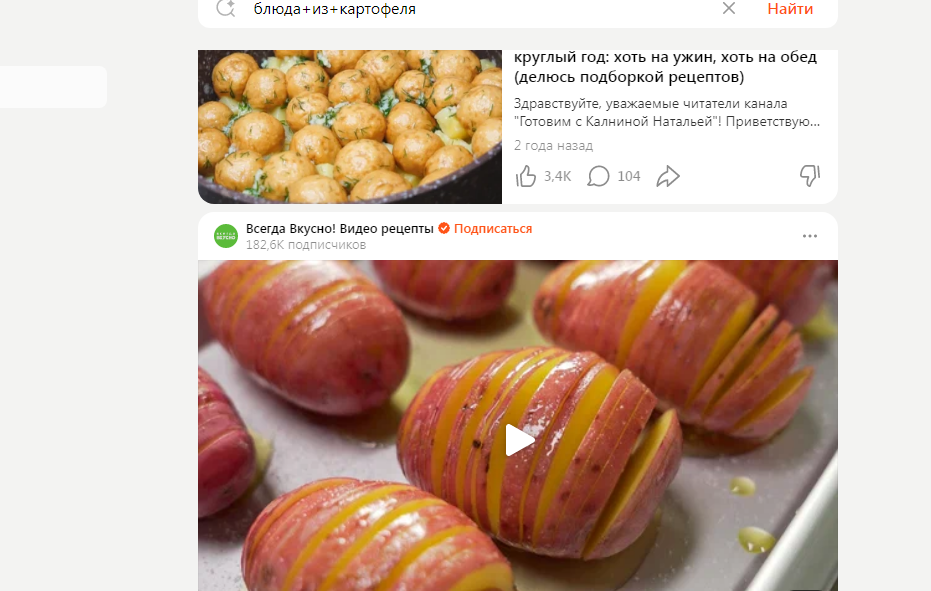Dislike the potato recipes article
The height and width of the screenshot is (591, 931).
tap(810, 175)
